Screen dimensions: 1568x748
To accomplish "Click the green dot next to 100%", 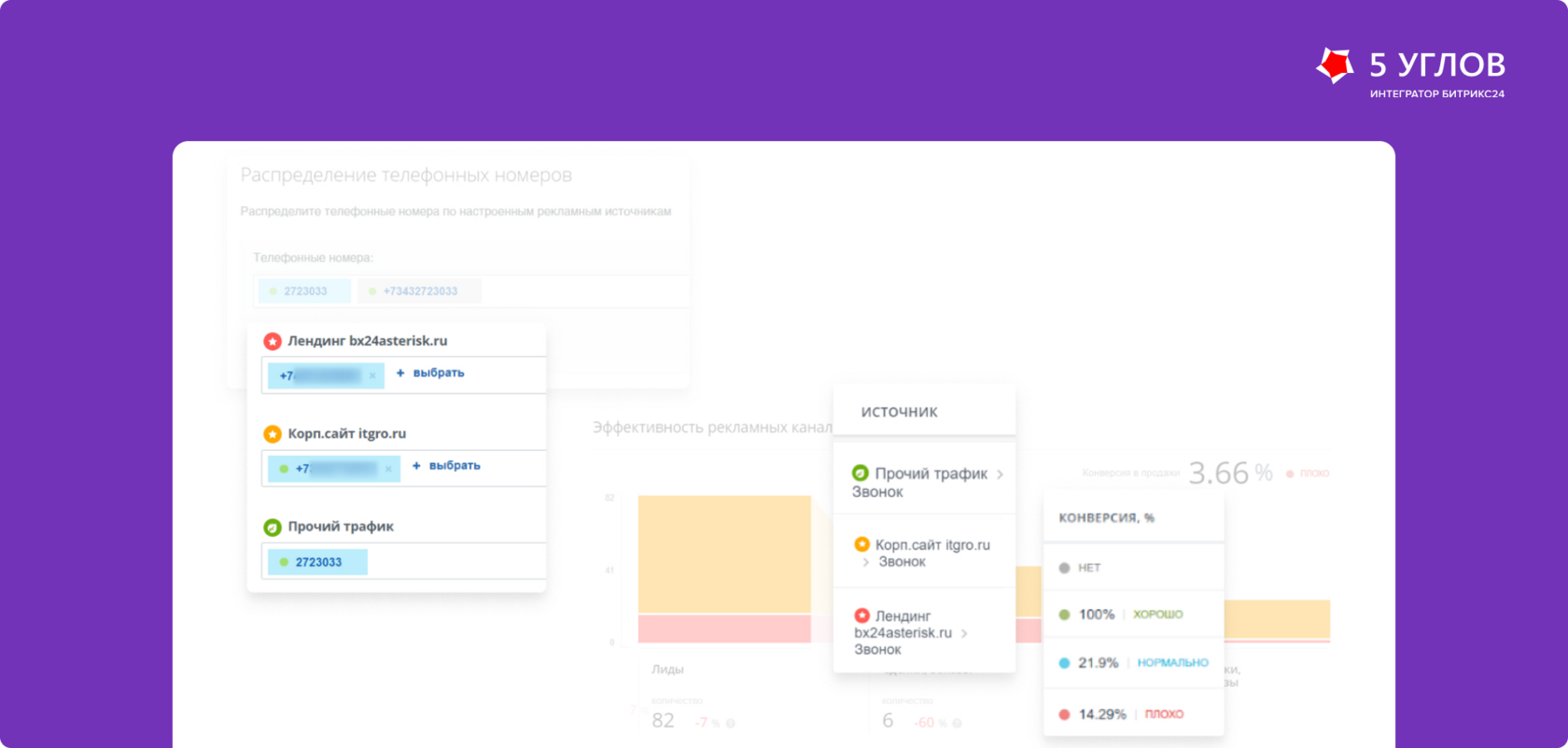I will 1064,614.
